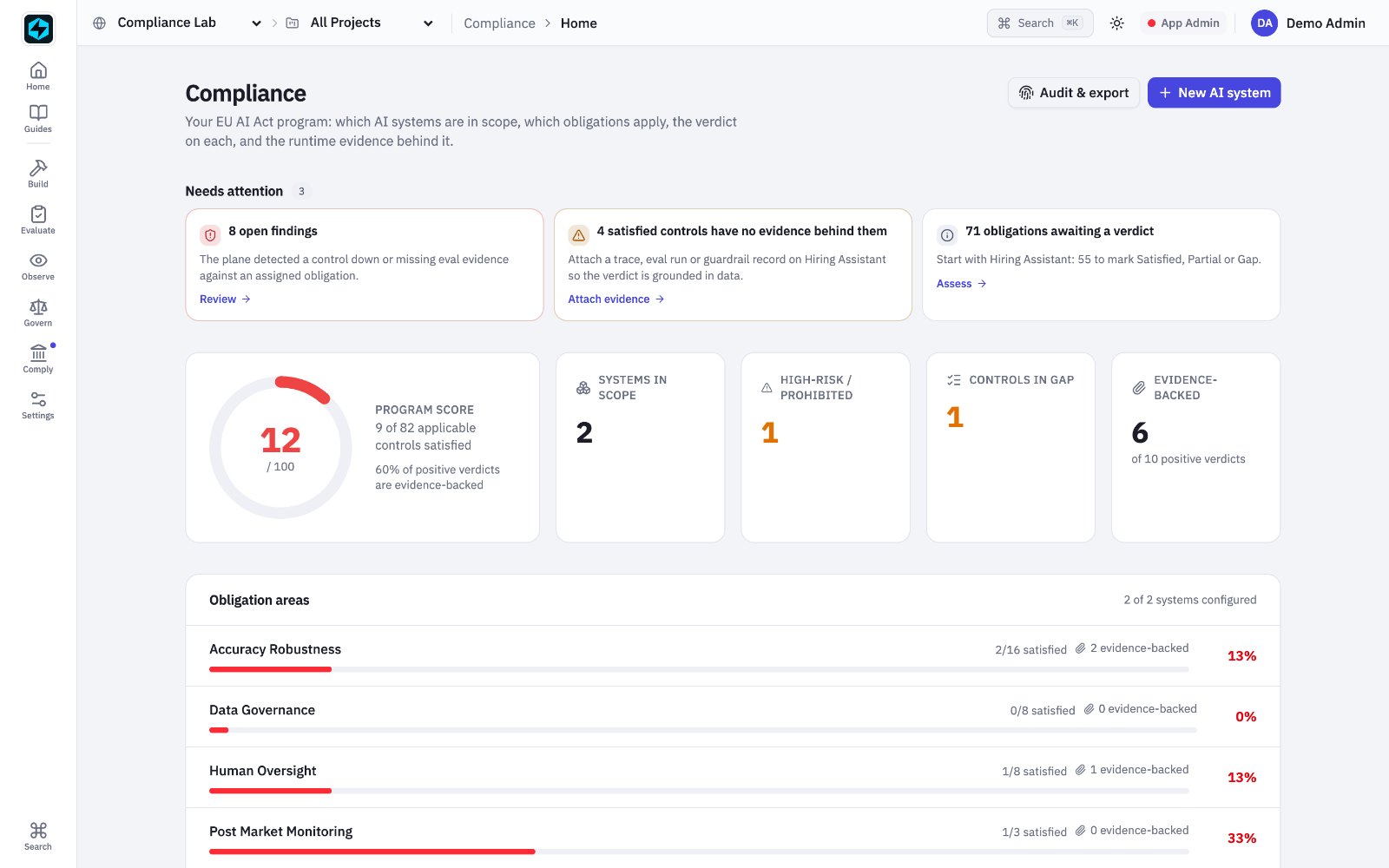
Task: Toggle light/dark theme sun icon
Action: point(1117,23)
